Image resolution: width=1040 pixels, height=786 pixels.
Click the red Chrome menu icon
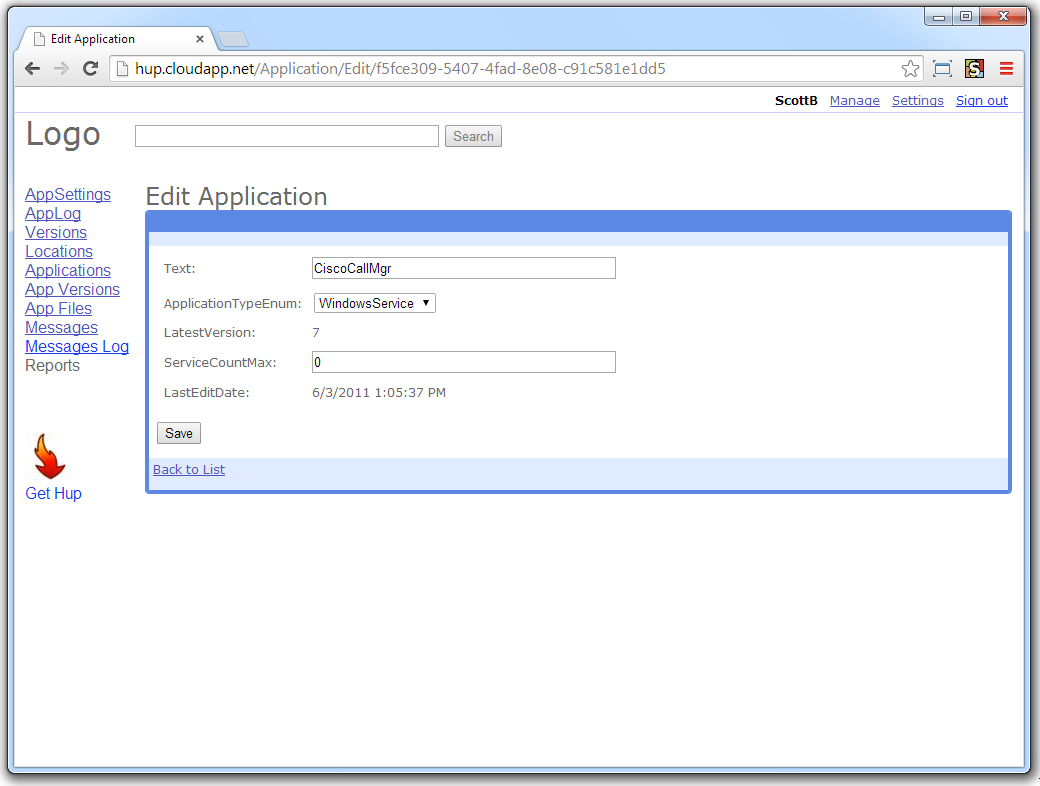1006,69
